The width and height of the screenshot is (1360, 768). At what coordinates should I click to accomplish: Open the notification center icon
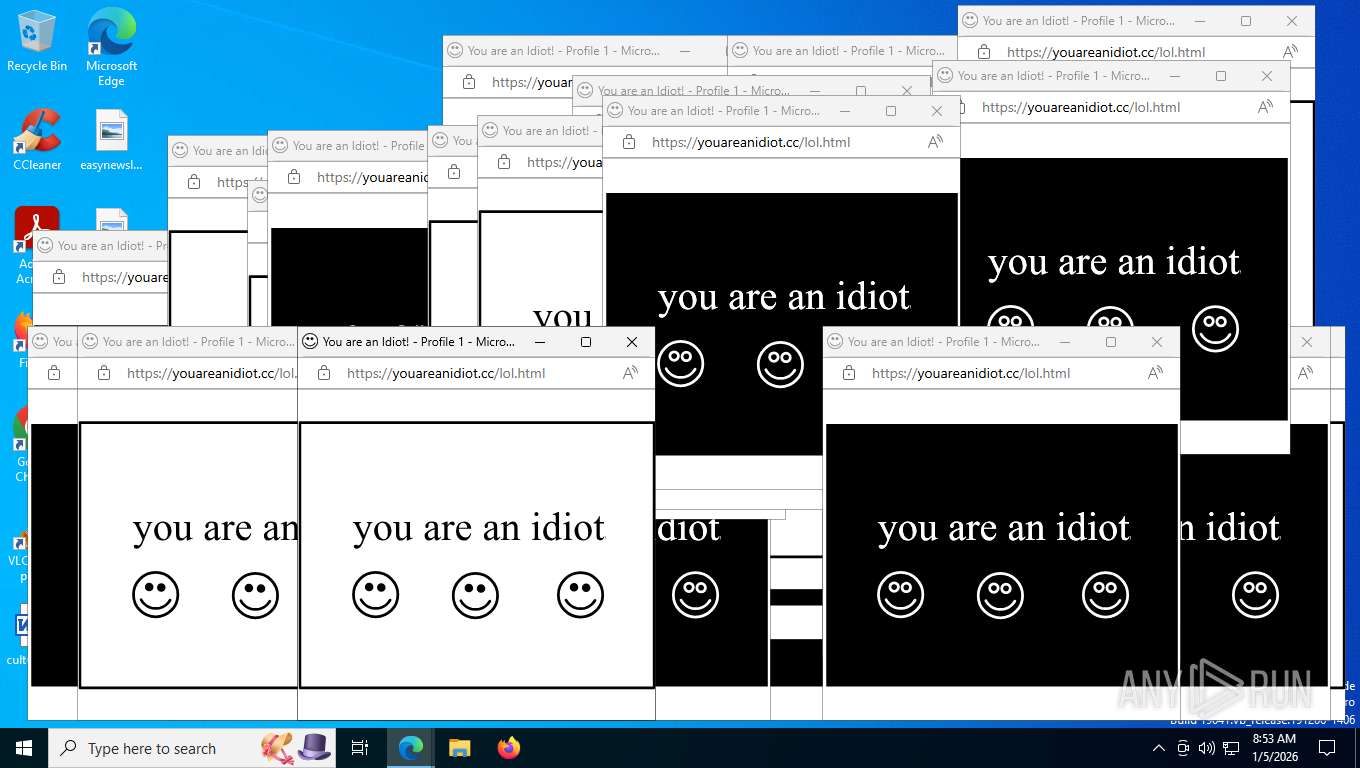[x=1327, y=748]
